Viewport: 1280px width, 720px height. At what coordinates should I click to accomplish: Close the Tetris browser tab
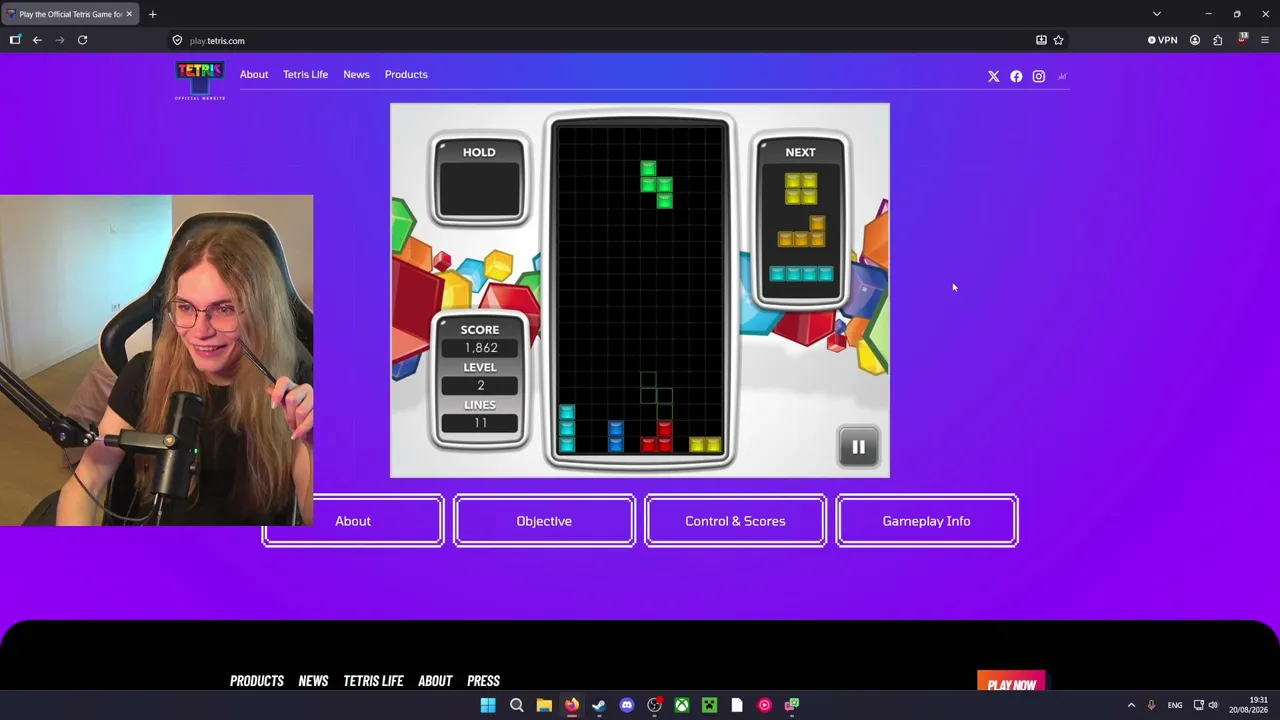point(129,14)
